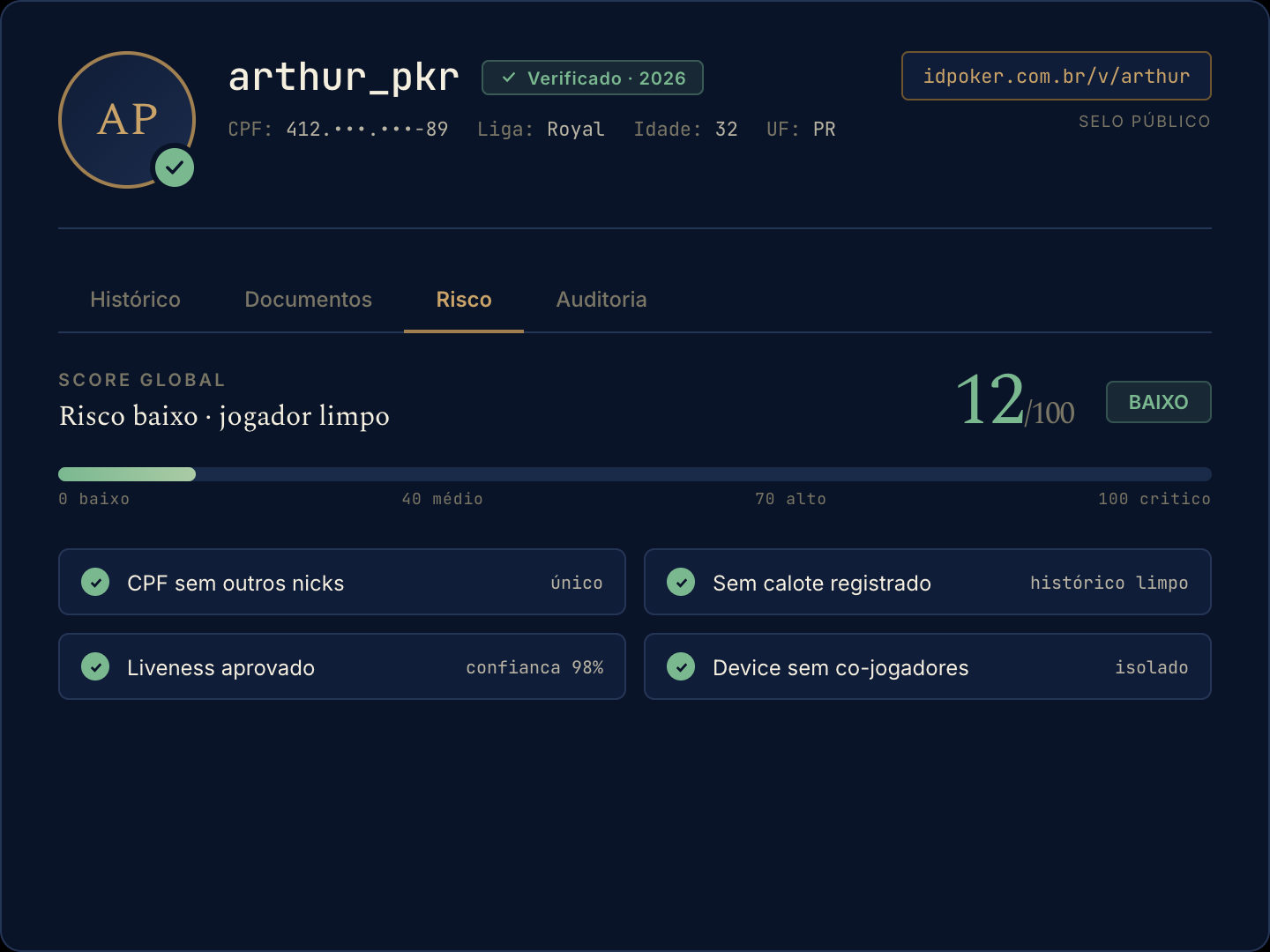Click the 12/100 score value

1014,400
